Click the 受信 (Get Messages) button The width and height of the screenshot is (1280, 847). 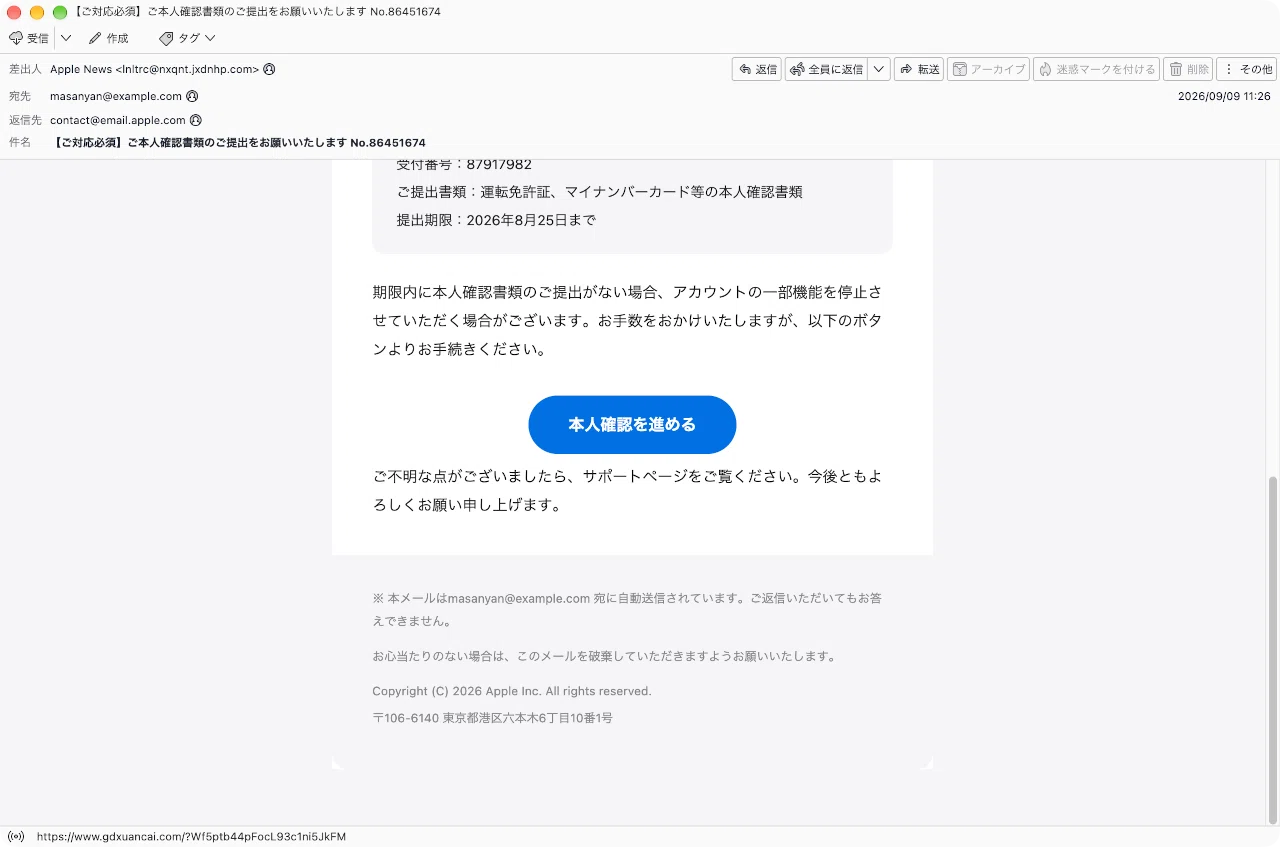29,38
